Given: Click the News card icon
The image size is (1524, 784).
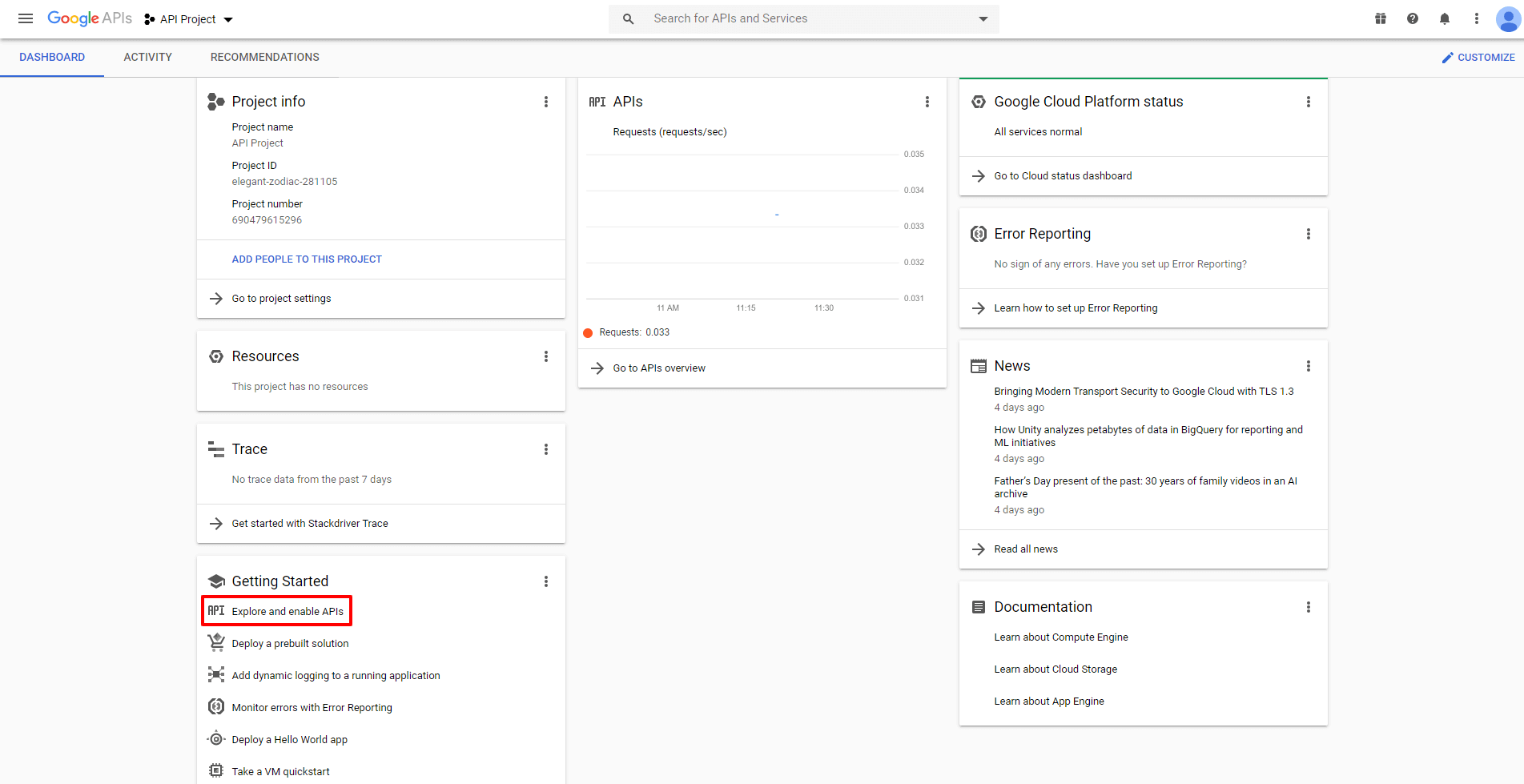Looking at the screenshot, I should point(979,366).
